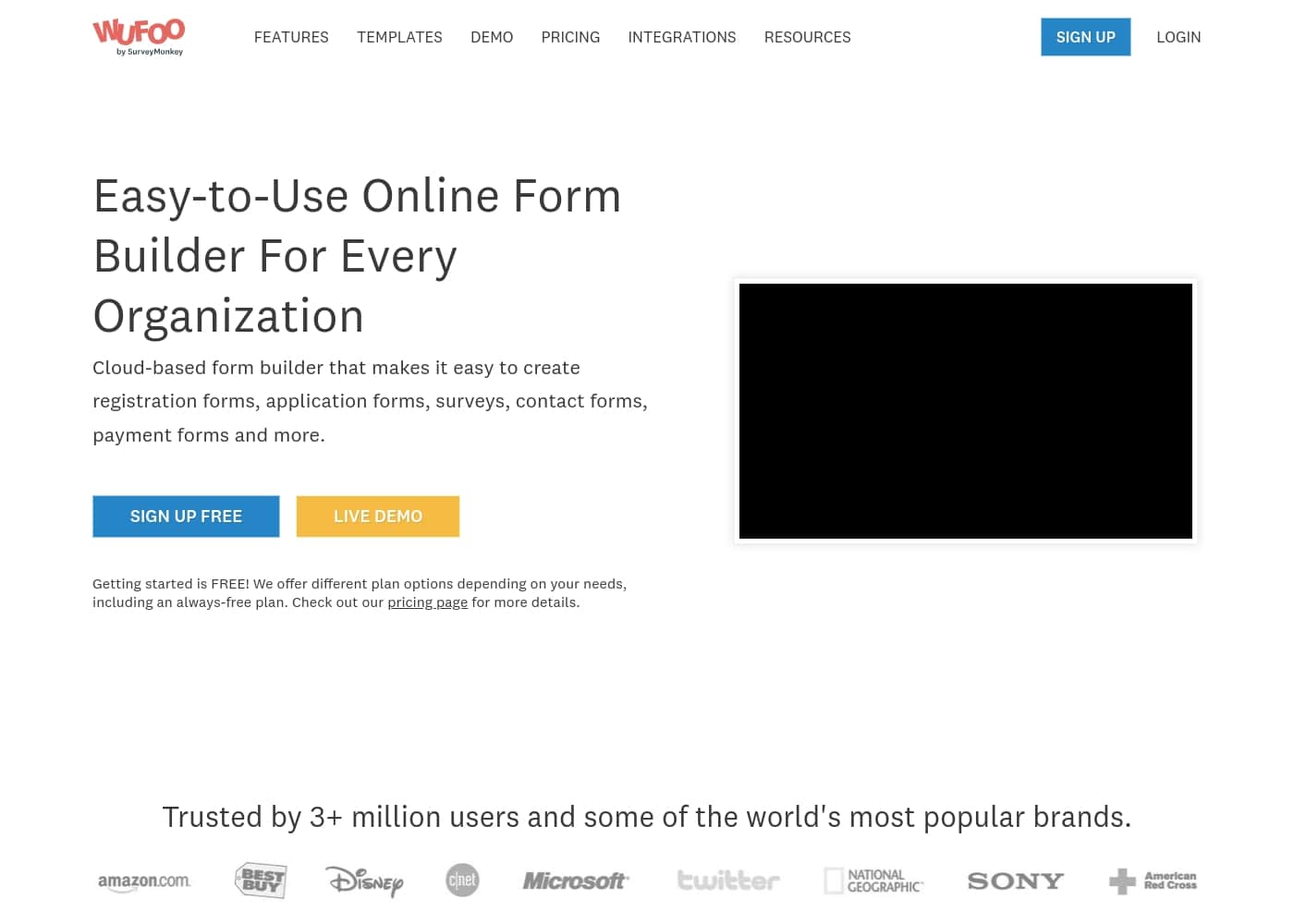The width and height of the screenshot is (1294, 924).
Task: Follow the underlined pricing page link
Action: tap(428, 602)
